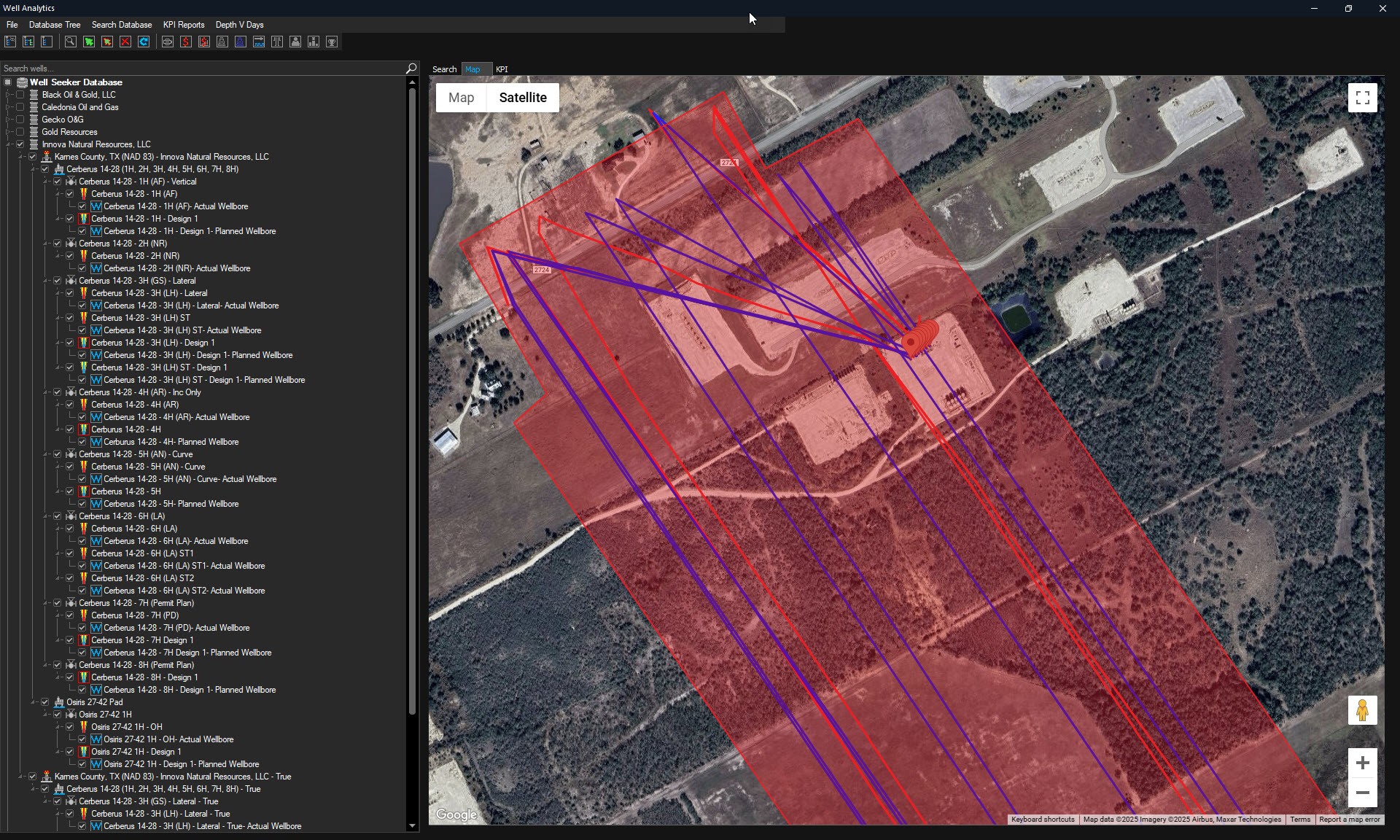Uncheck the Osiris 27-42 Pad checkbox
This screenshot has width=1400, height=840.
point(45,702)
